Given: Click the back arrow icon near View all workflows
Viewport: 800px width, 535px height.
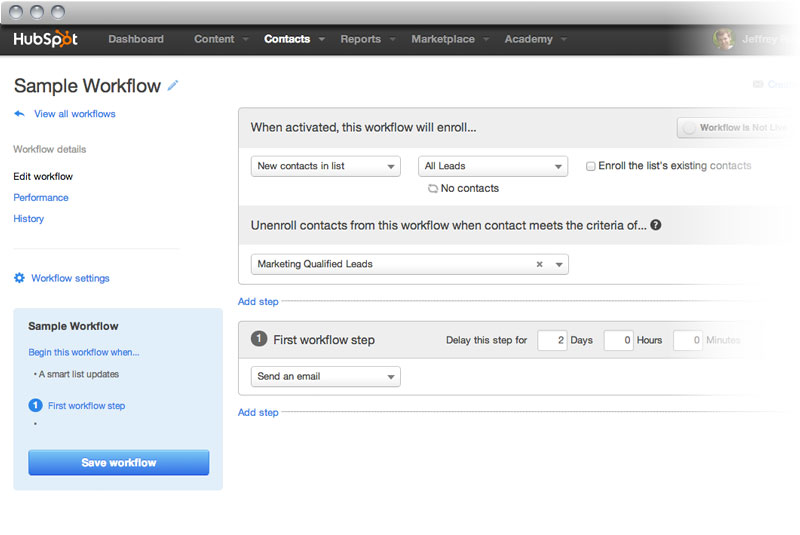Looking at the screenshot, I should pos(19,114).
